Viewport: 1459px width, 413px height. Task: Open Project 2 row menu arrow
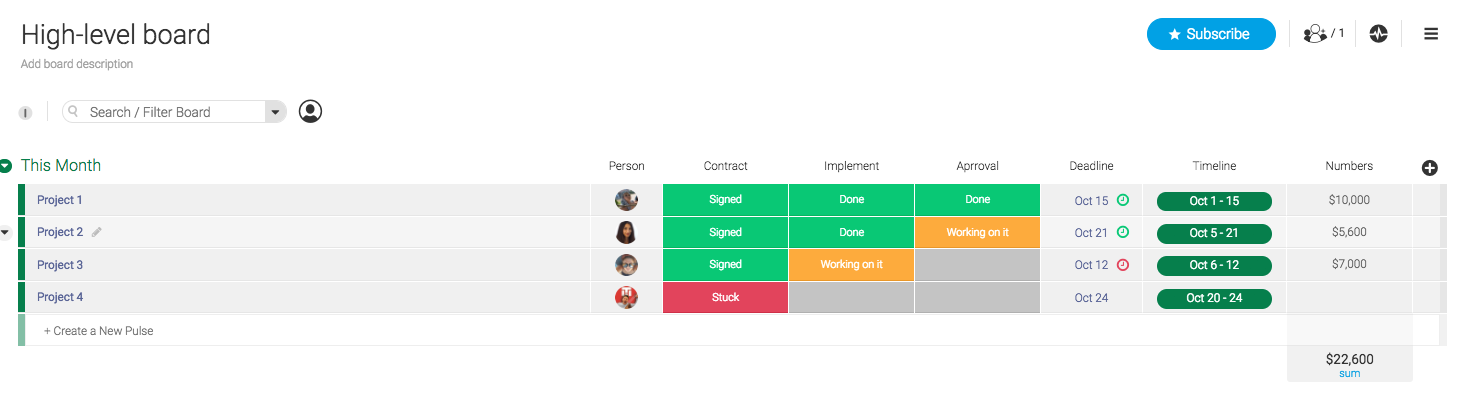(x=5, y=232)
